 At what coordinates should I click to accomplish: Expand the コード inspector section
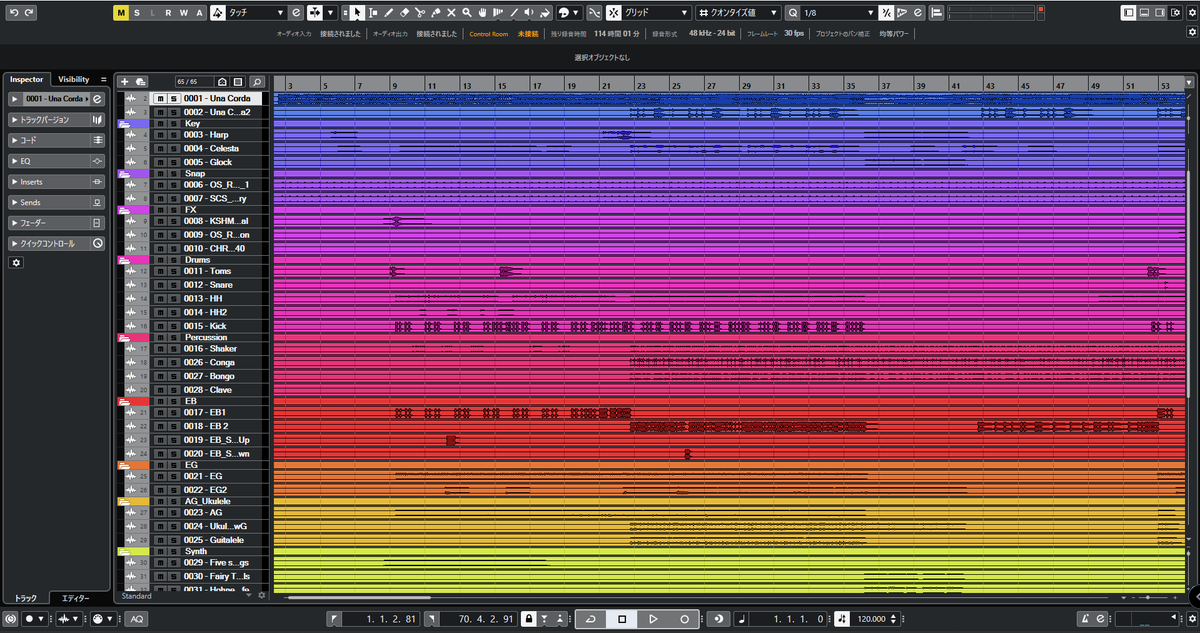(x=56, y=141)
